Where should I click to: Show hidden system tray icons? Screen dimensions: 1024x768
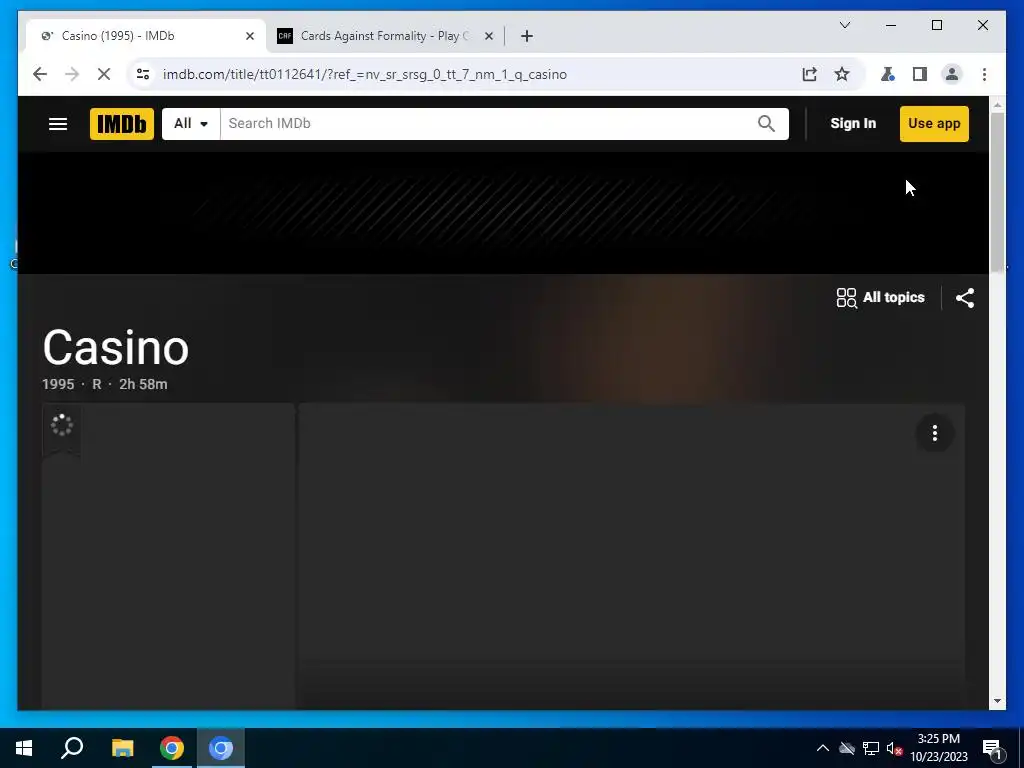(823, 748)
